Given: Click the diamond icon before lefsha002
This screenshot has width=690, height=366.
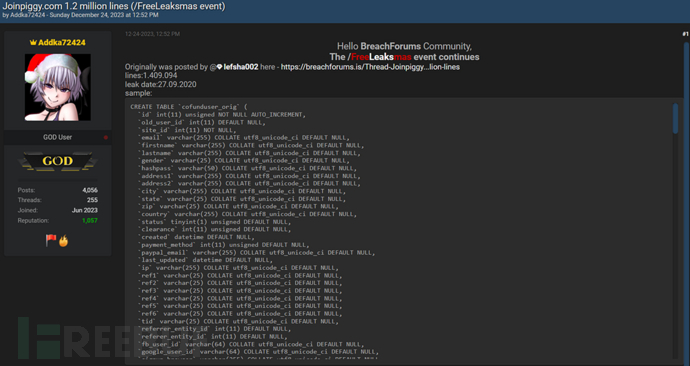Looking at the screenshot, I should (x=220, y=67).
